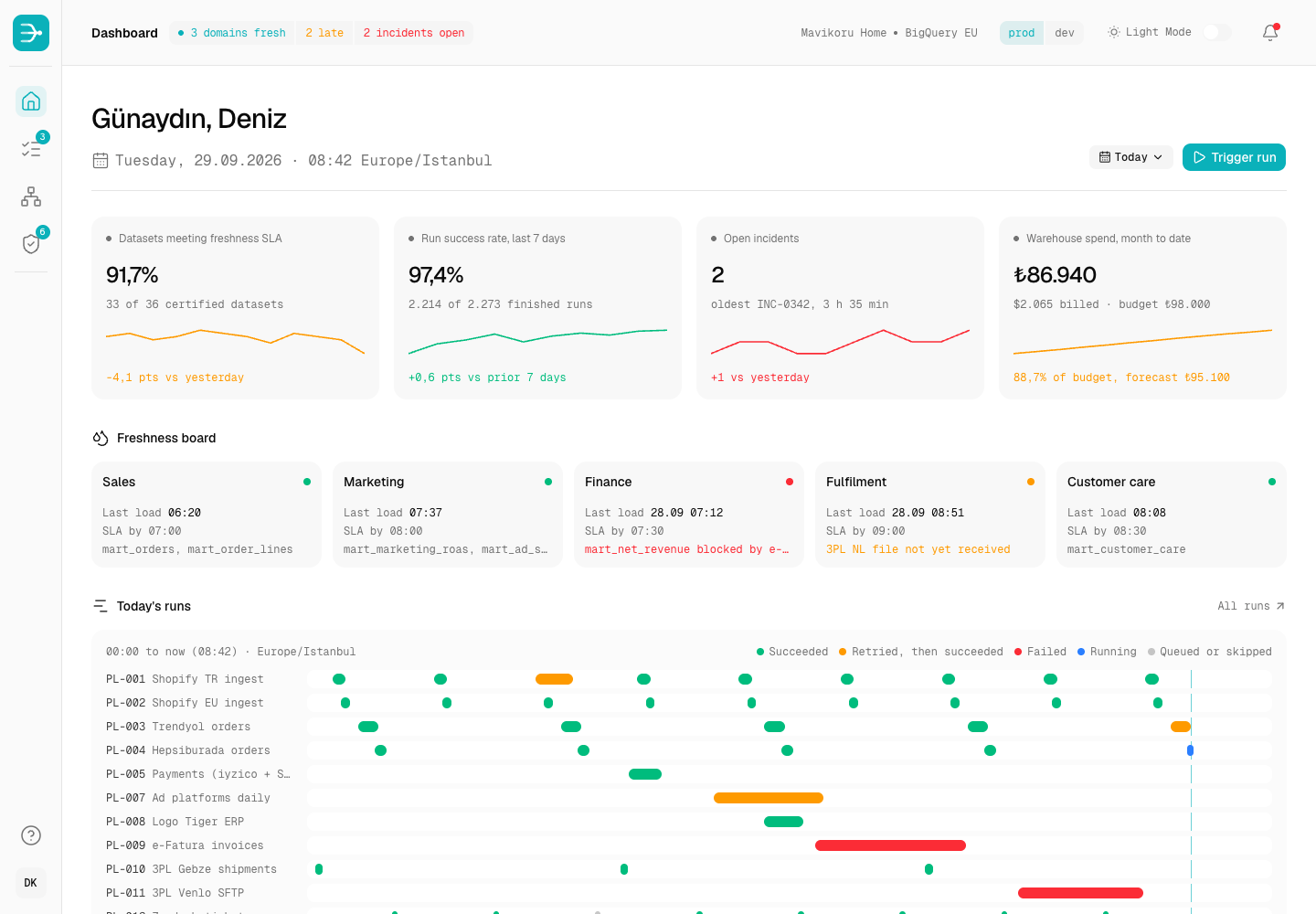Click the Running legend entry
The image size is (1316, 914).
1107,652
